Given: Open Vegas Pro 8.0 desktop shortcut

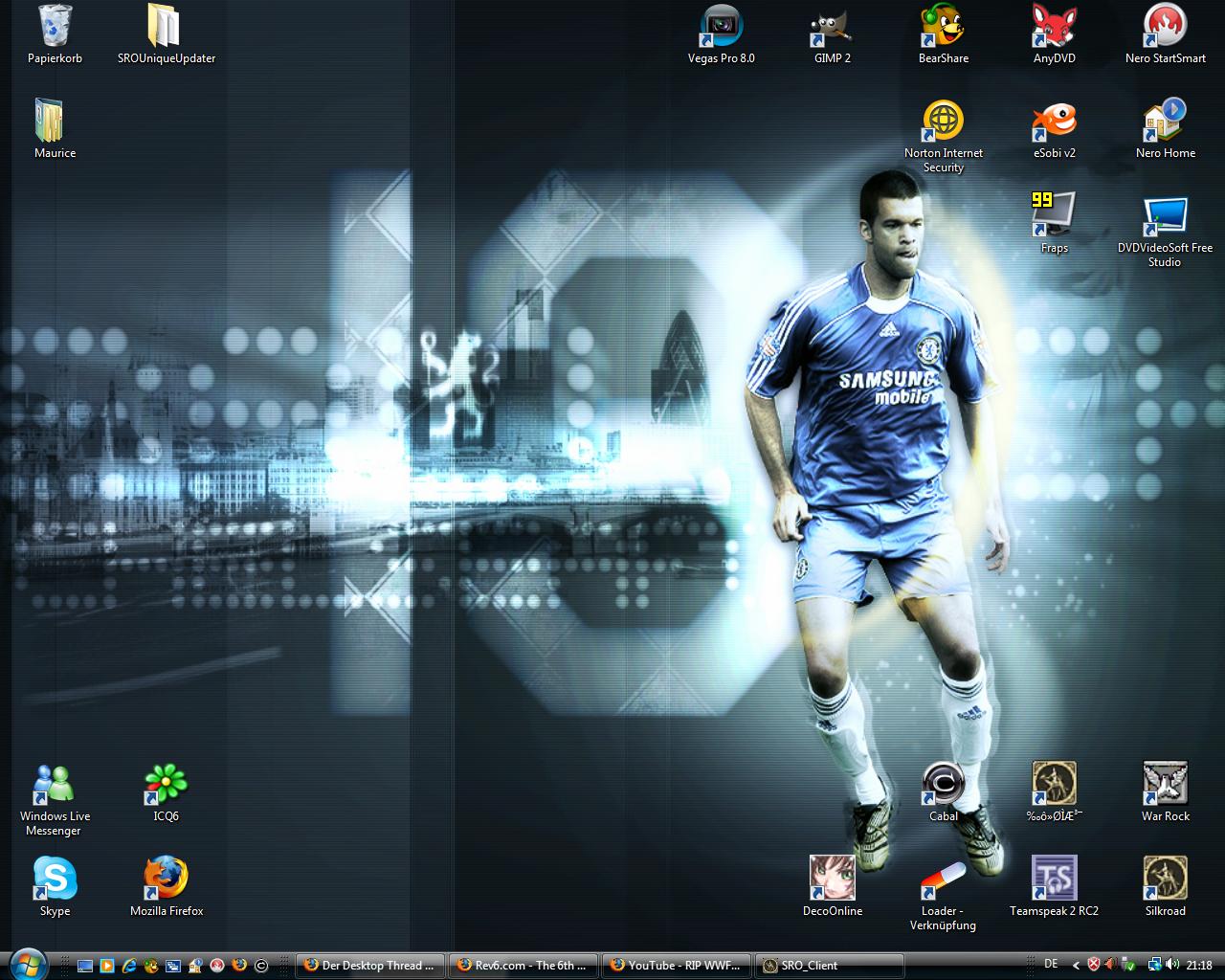Looking at the screenshot, I should point(721,28).
